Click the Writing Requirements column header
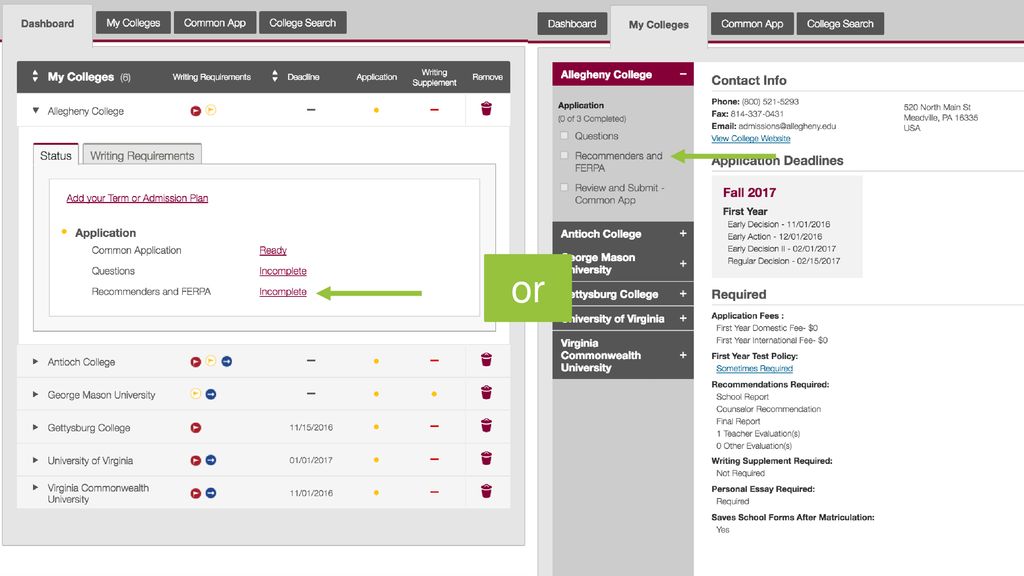The width and height of the screenshot is (1024, 576). point(212,77)
